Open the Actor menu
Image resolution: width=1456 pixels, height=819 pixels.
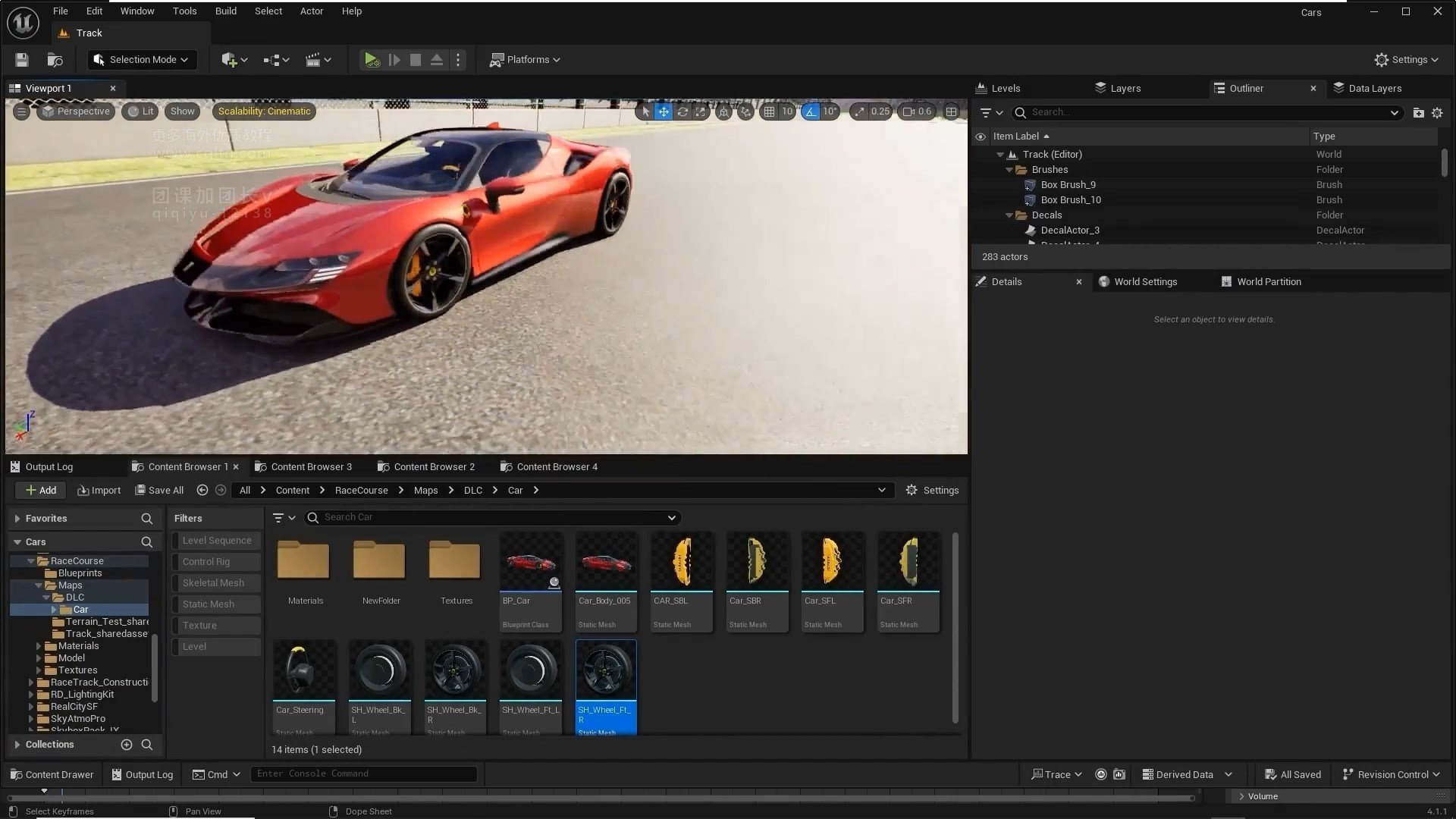(312, 11)
